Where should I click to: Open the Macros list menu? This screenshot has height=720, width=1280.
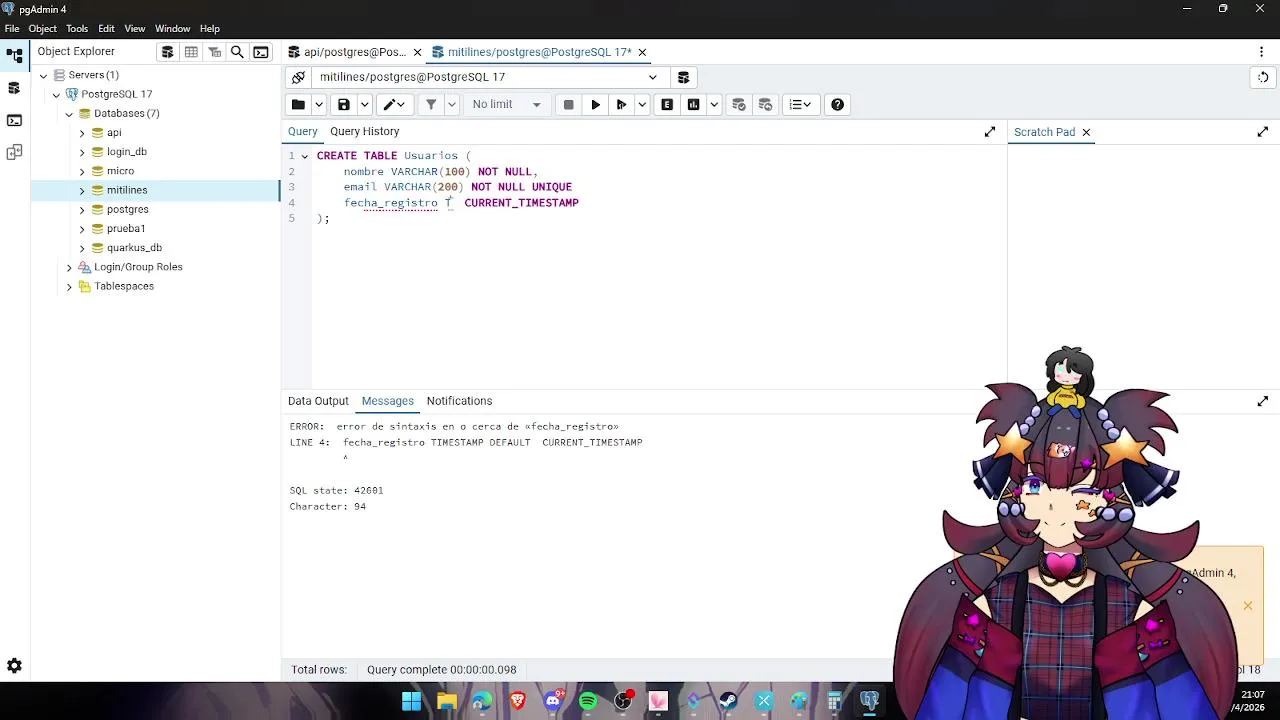(801, 104)
